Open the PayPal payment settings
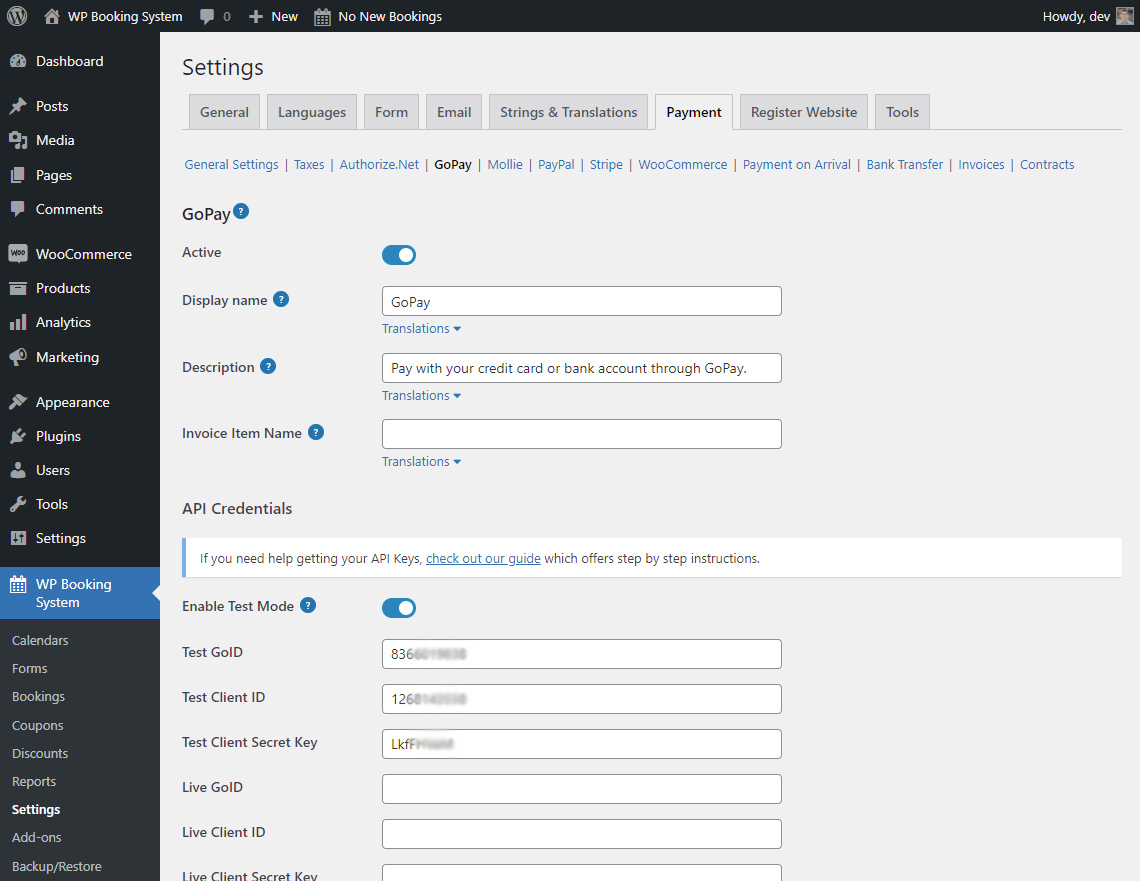1140x881 pixels. click(x=556, y=164)
